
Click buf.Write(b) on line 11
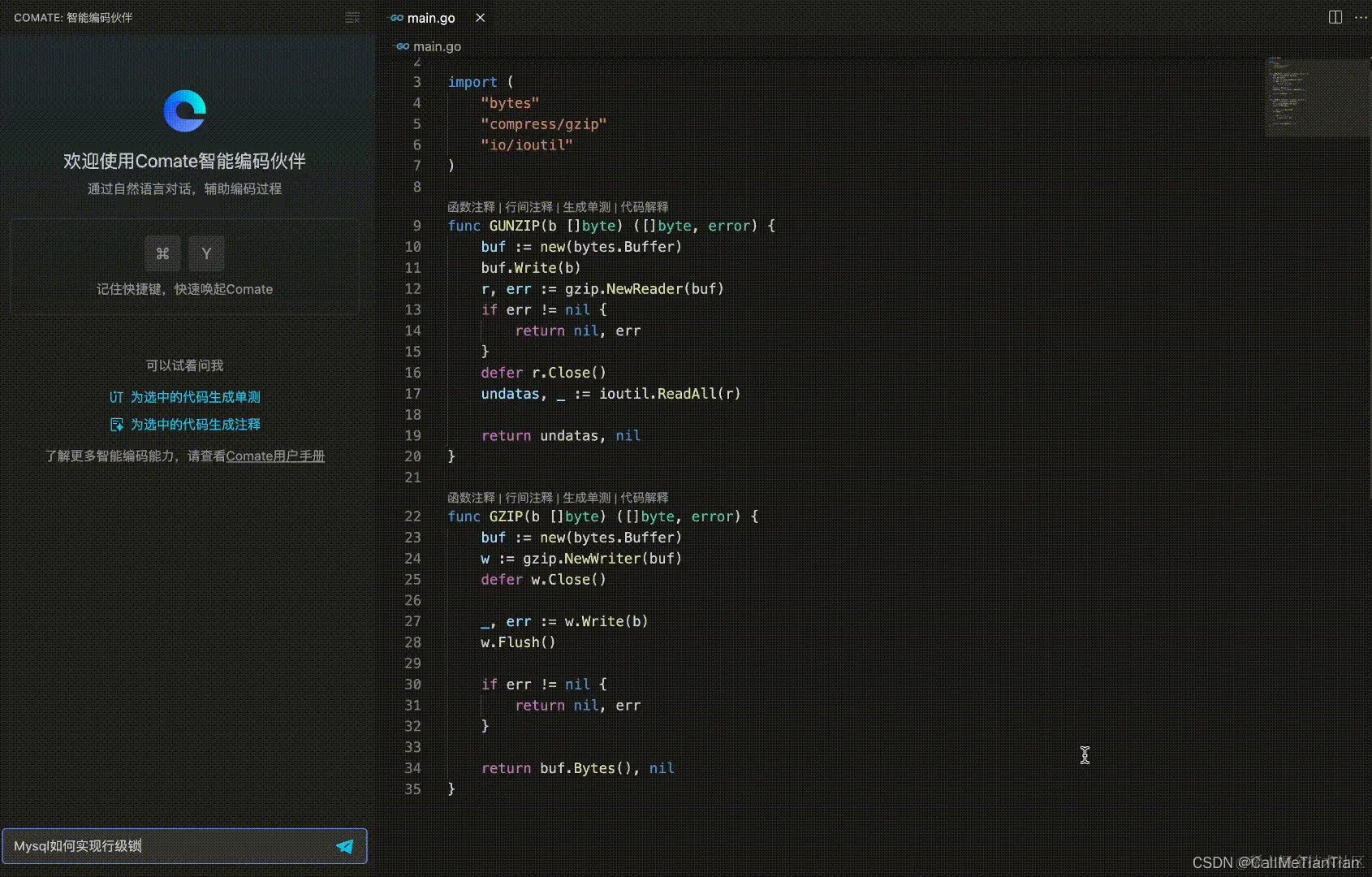[531, 268]
